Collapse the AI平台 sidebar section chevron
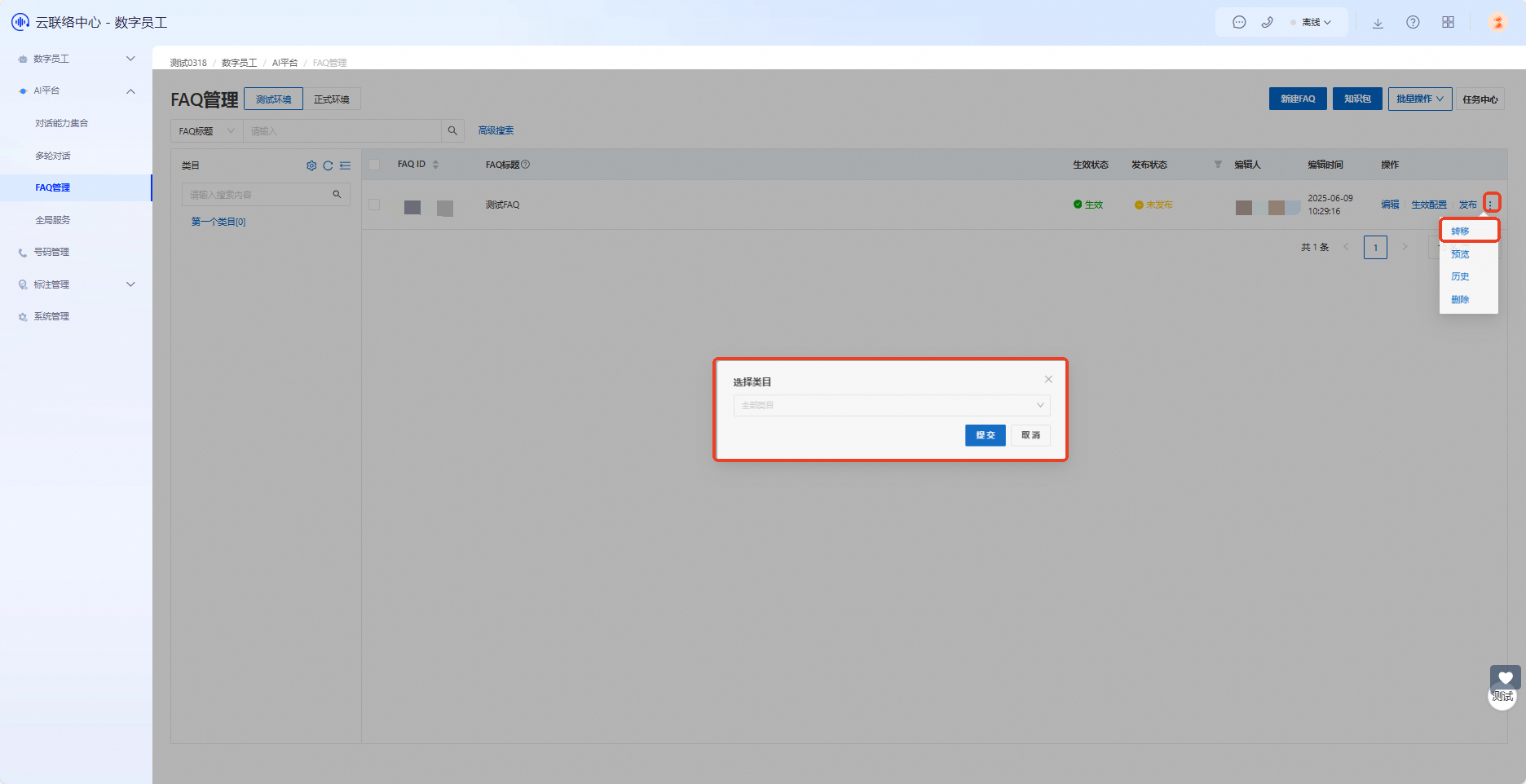Screen dimensions: 1526x784 coord(130,91)
